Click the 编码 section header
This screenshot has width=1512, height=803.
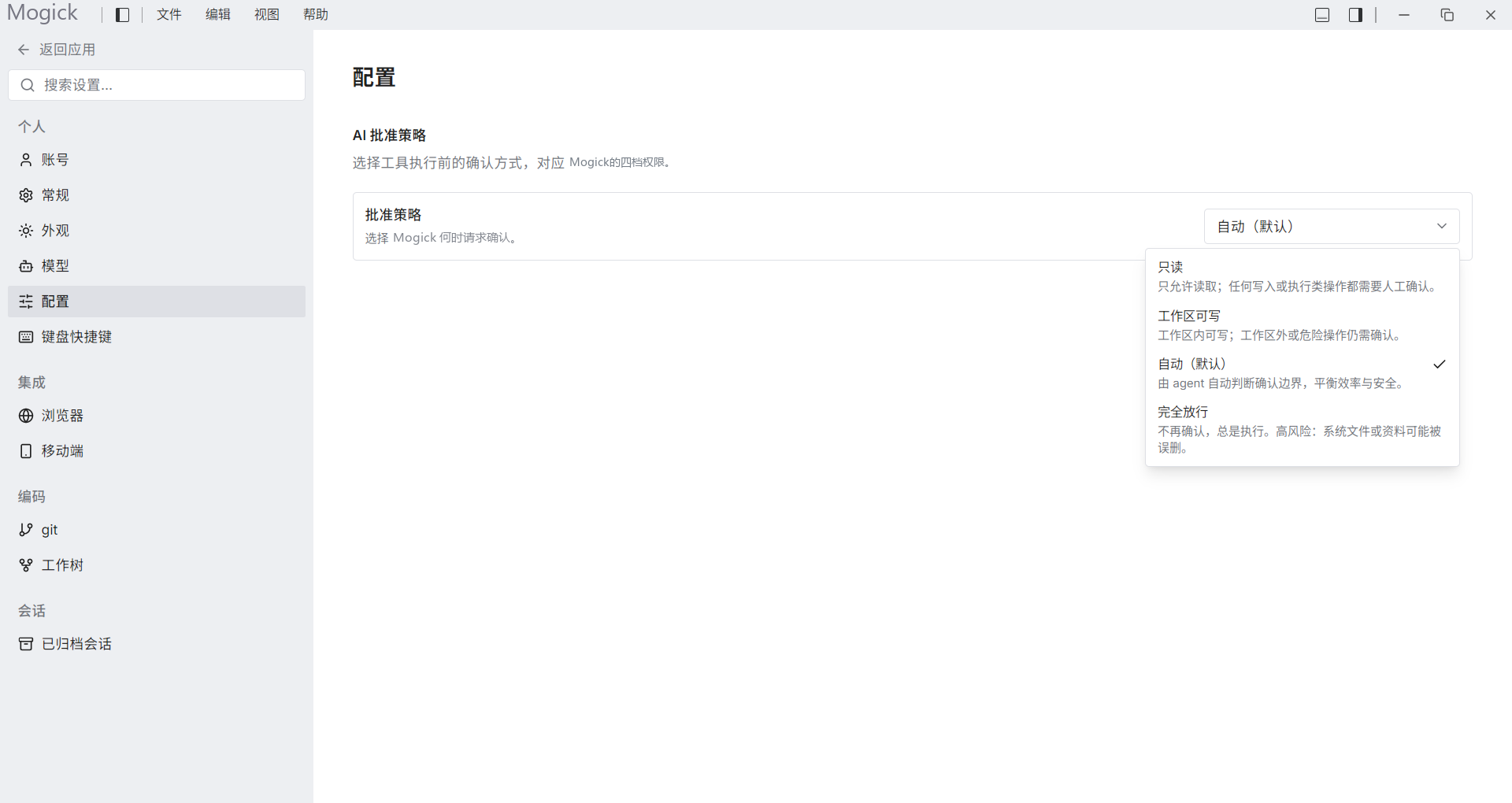click(x=31, y=497)
